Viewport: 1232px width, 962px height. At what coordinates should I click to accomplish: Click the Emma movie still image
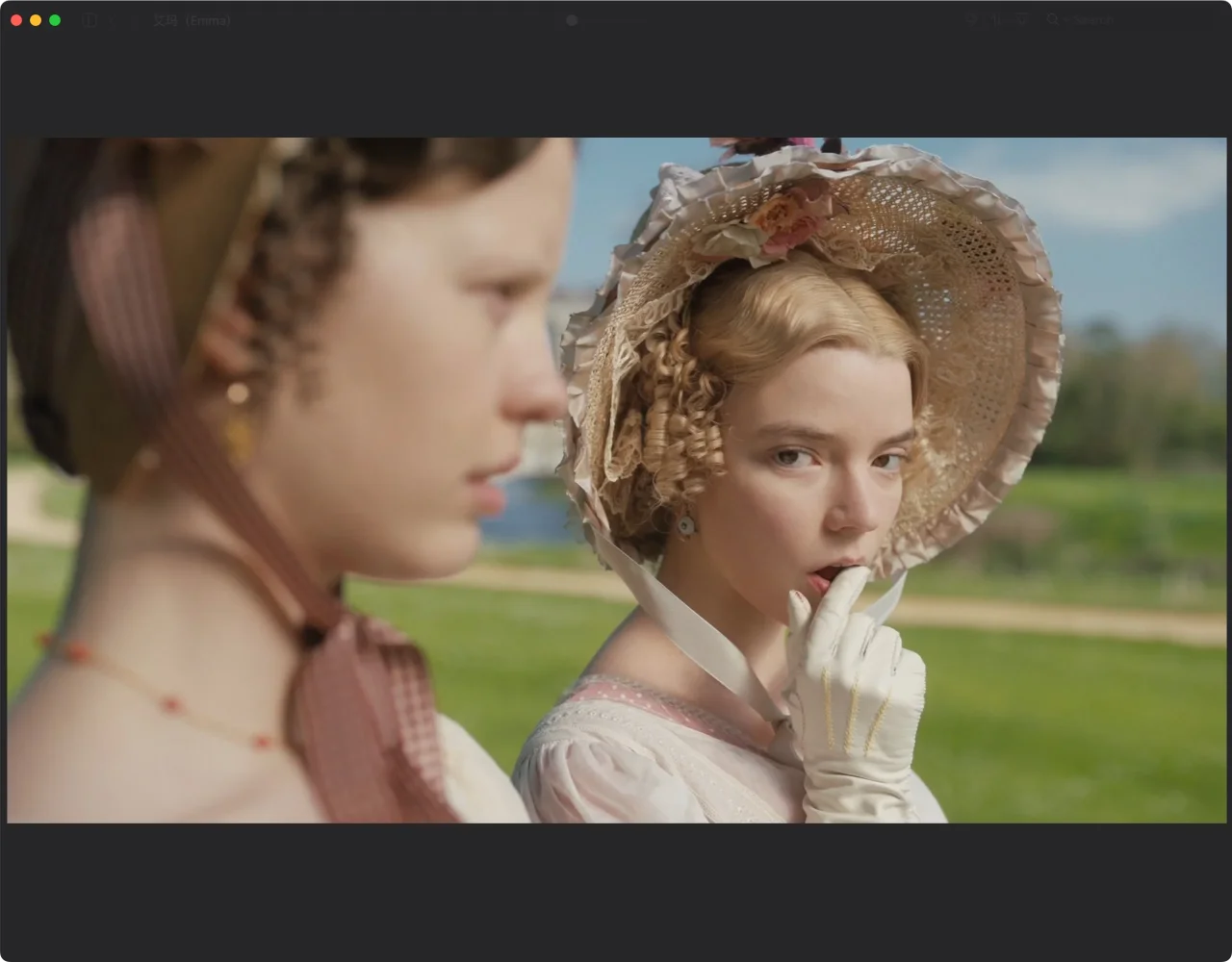point(617,480)
